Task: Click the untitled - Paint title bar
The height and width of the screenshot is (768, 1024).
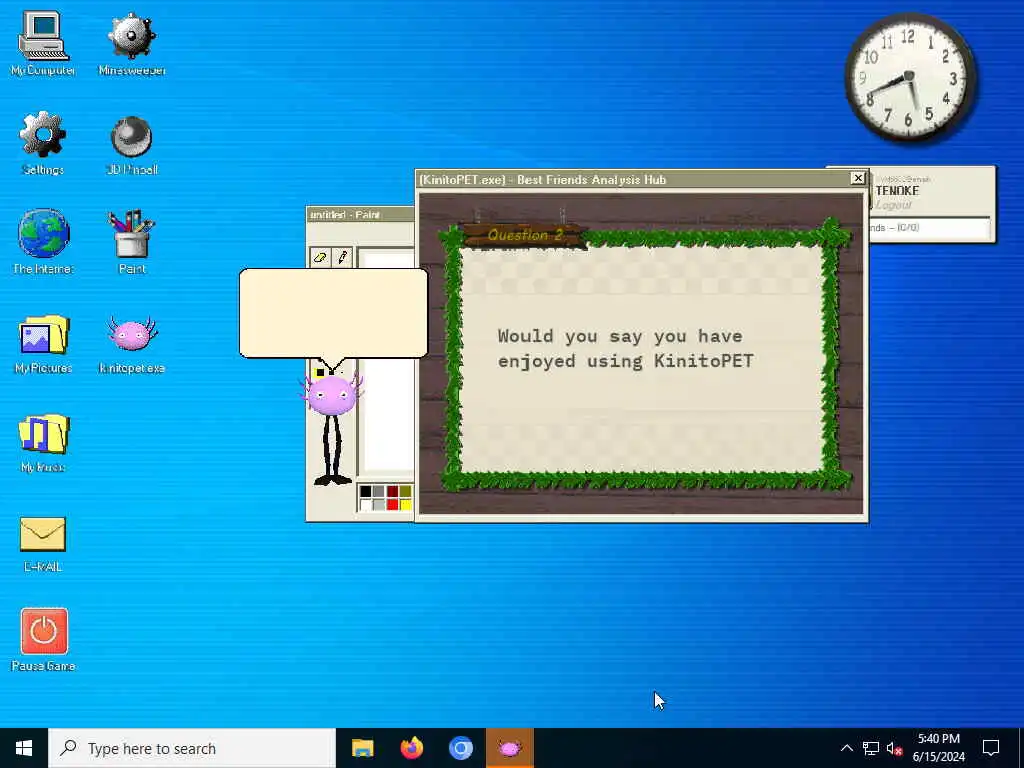Action: [x=360, y=214]
